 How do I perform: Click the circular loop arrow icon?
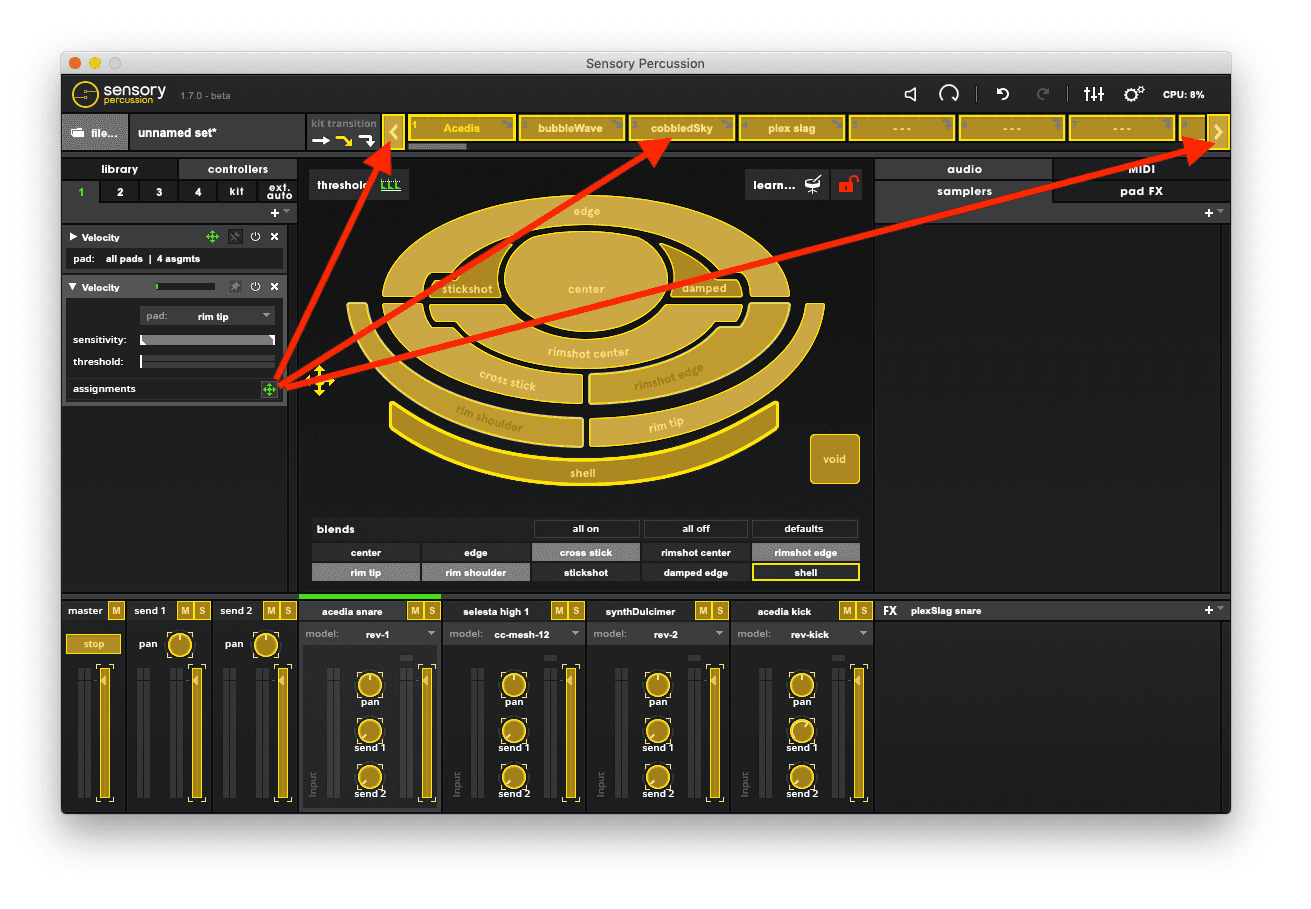coord(948,94)
